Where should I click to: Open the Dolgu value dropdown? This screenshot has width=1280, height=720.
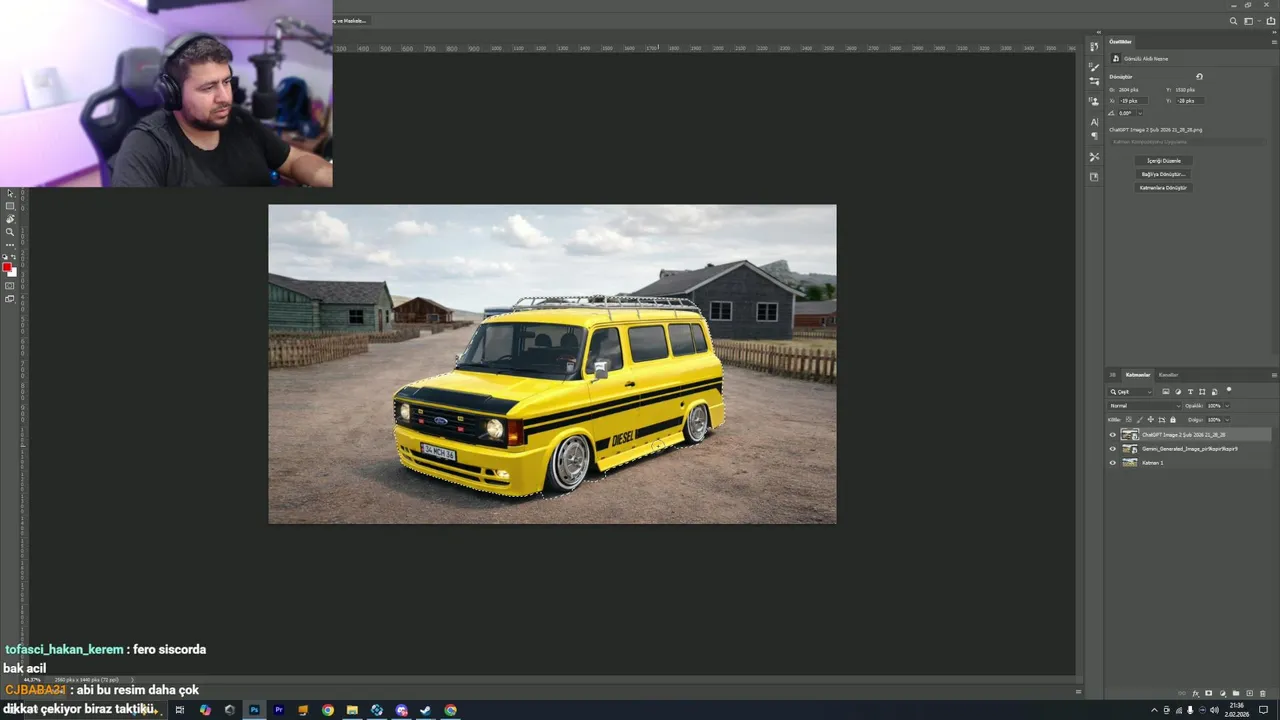tap(1227, 420)
